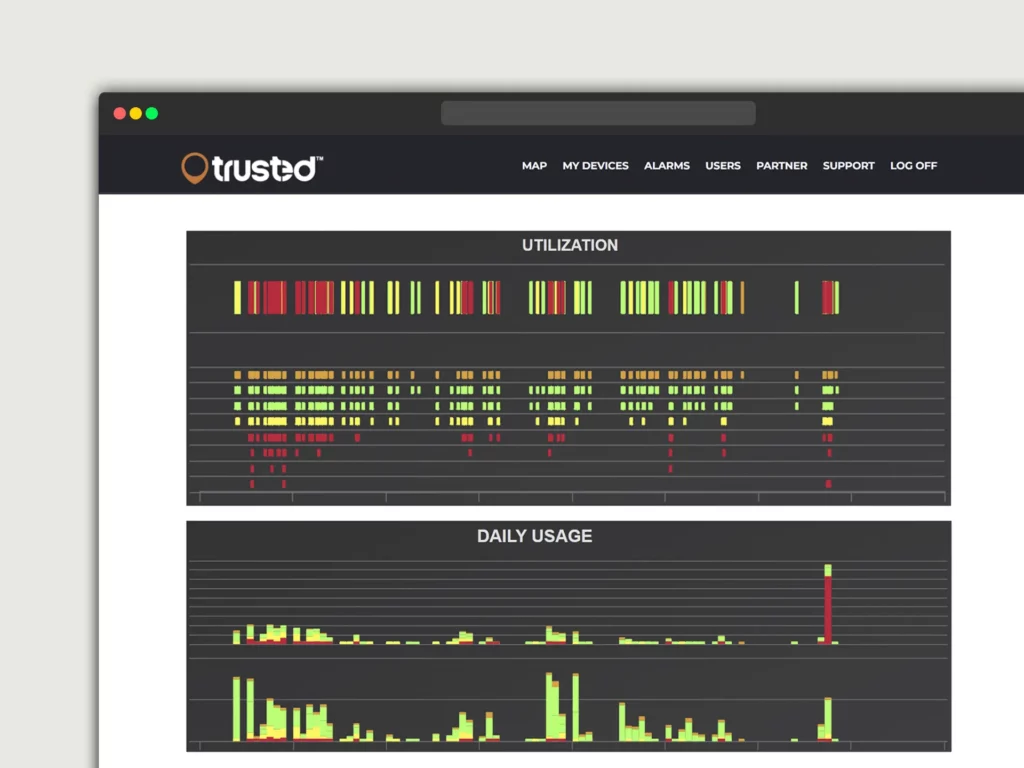This screenshot has width=1024, height=768.
Task: Minimize window with the yellow button
Action: 136,114
